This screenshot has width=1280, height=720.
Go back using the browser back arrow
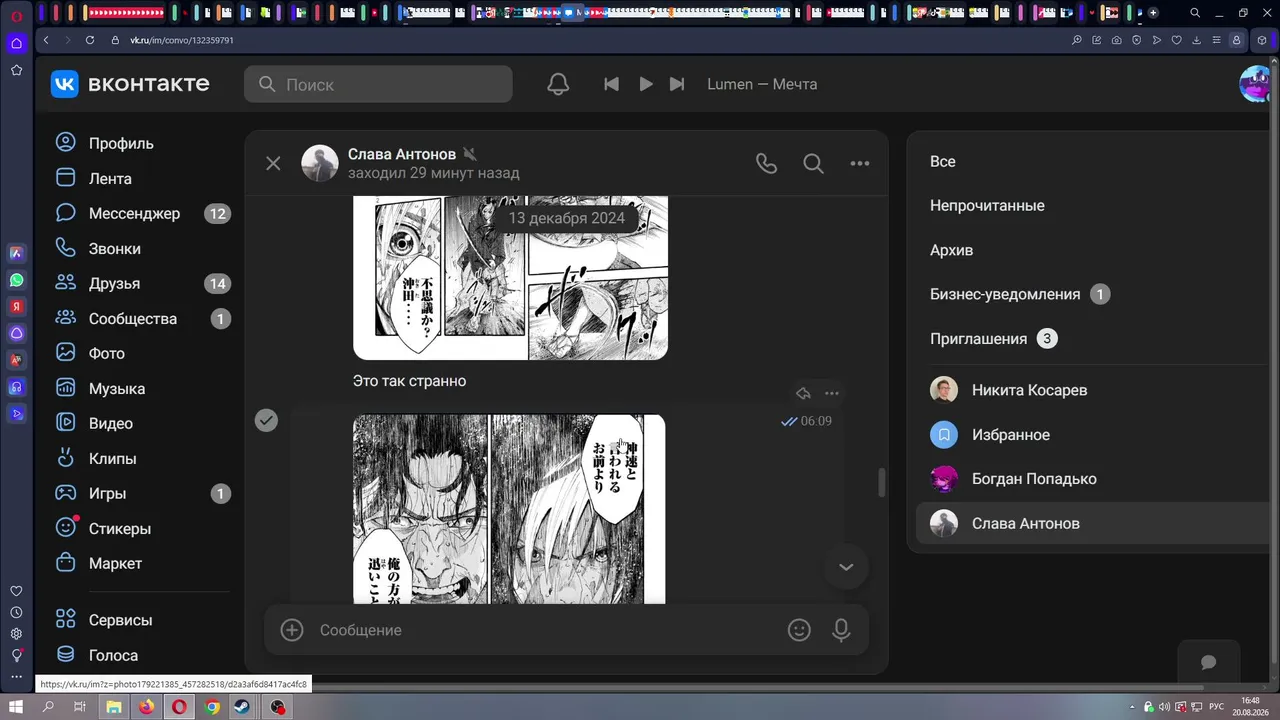46,40
